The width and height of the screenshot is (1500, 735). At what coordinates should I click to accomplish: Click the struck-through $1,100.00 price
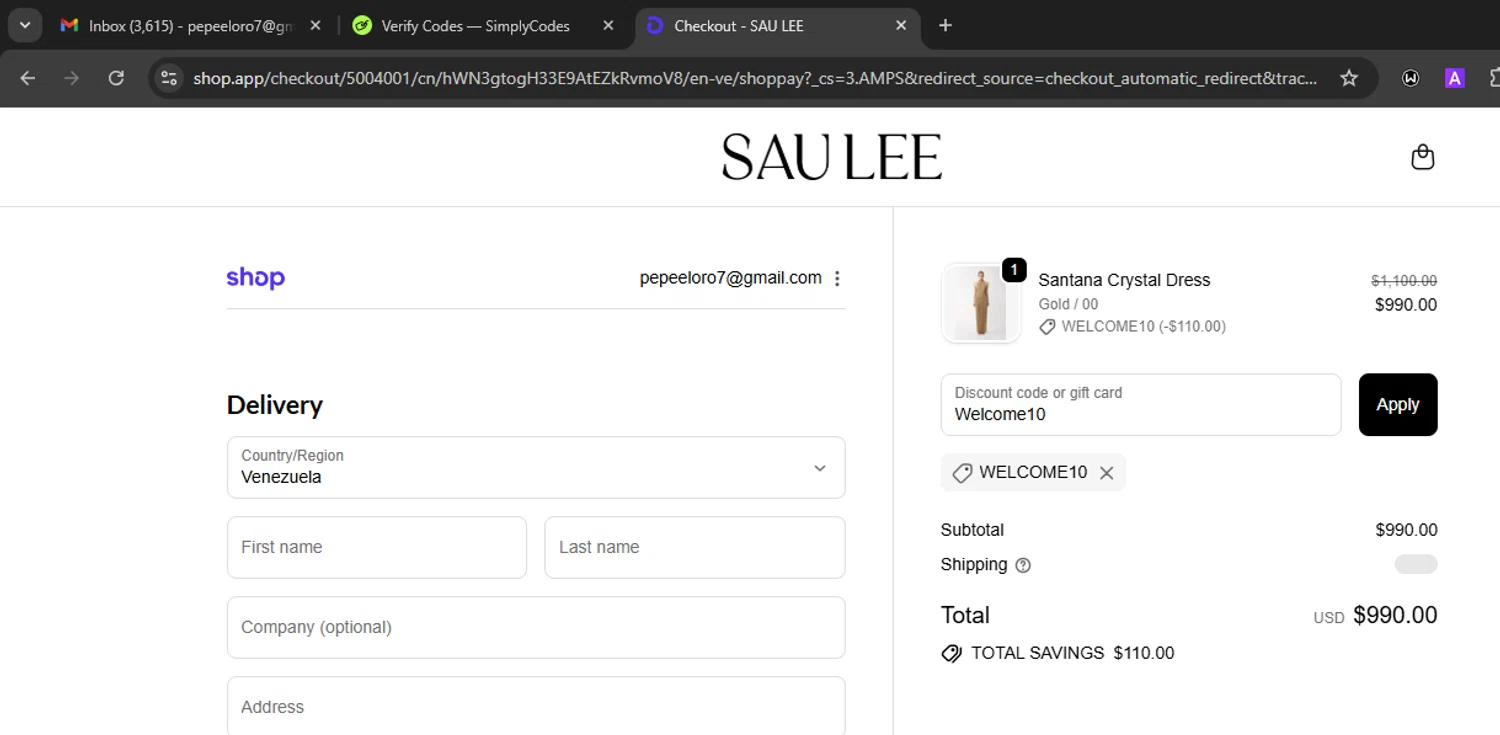[x=1404, y=281]
